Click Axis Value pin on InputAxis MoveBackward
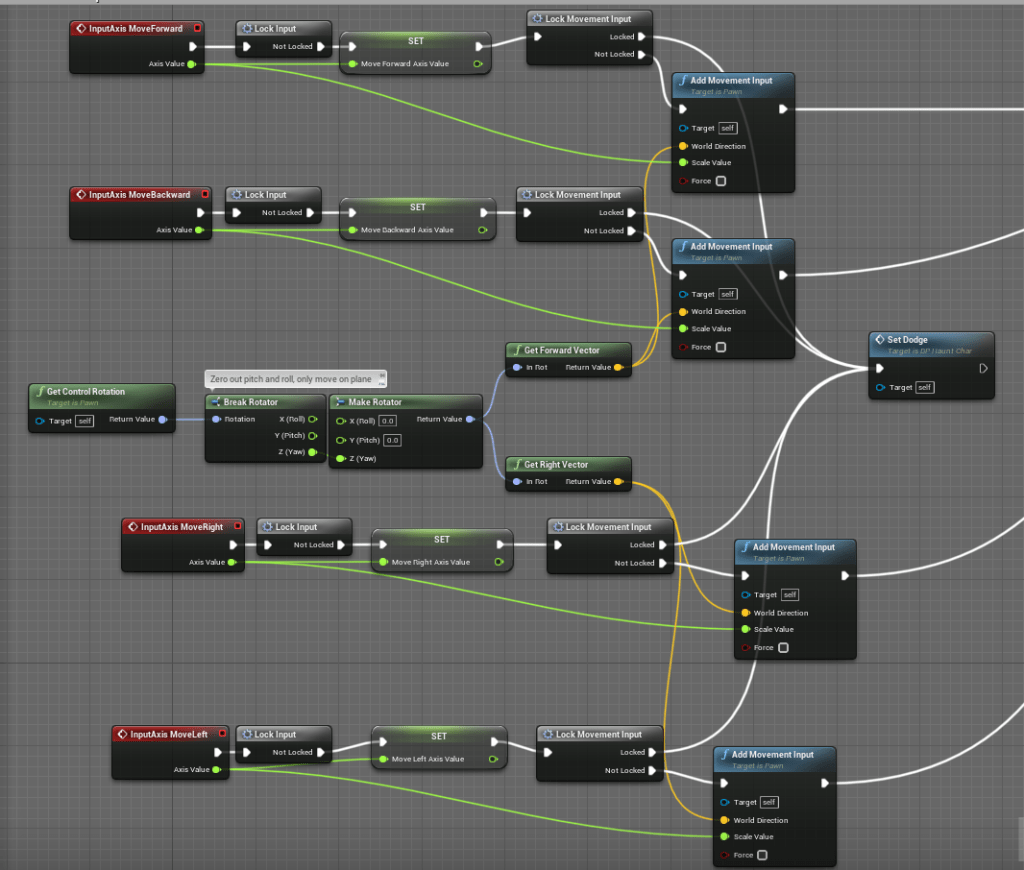 200,230
